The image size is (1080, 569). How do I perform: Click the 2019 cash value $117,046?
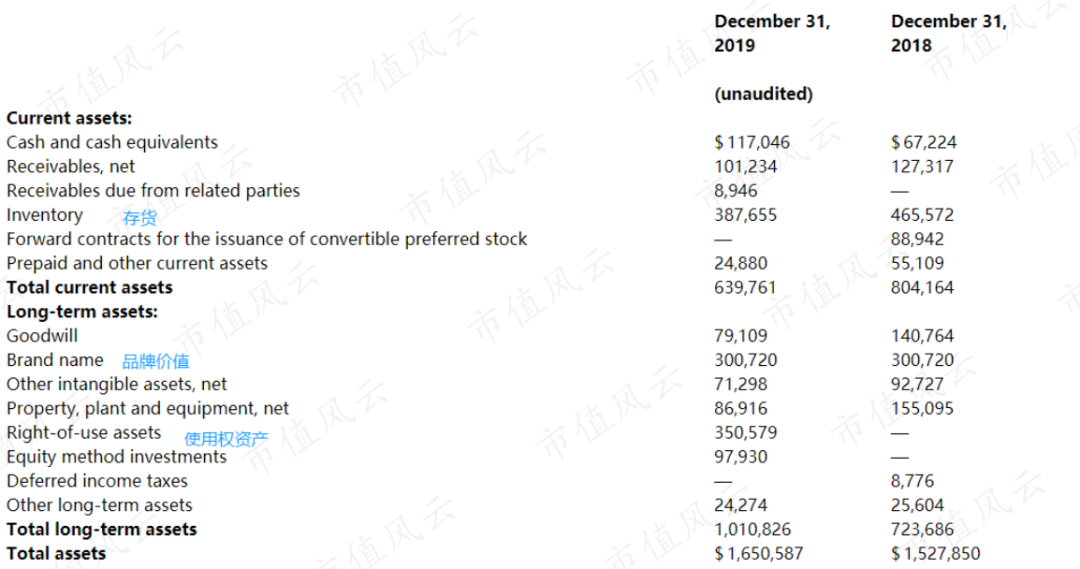(x=752, y=143)
